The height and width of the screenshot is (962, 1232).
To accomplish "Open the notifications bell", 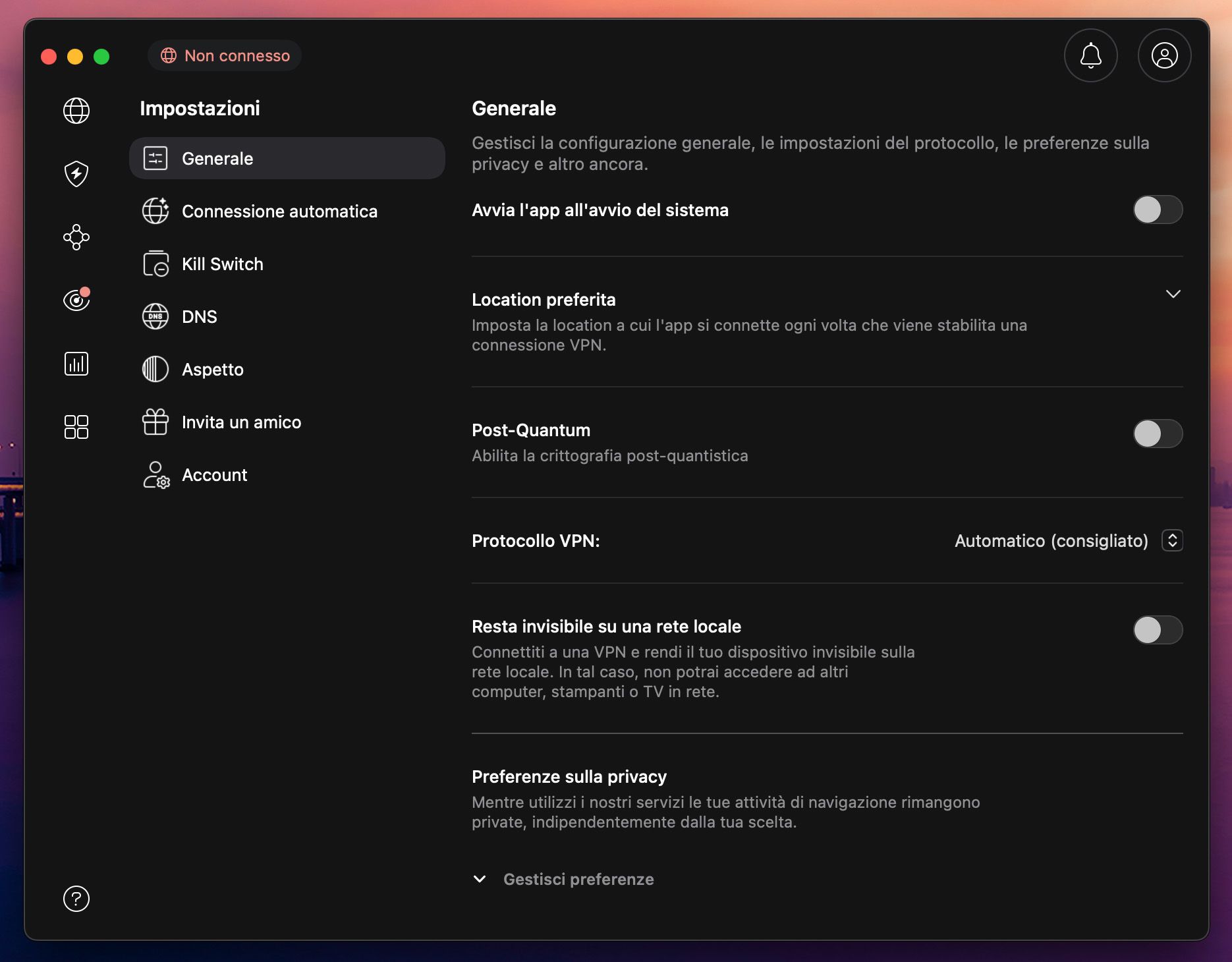I will 1090,55.
